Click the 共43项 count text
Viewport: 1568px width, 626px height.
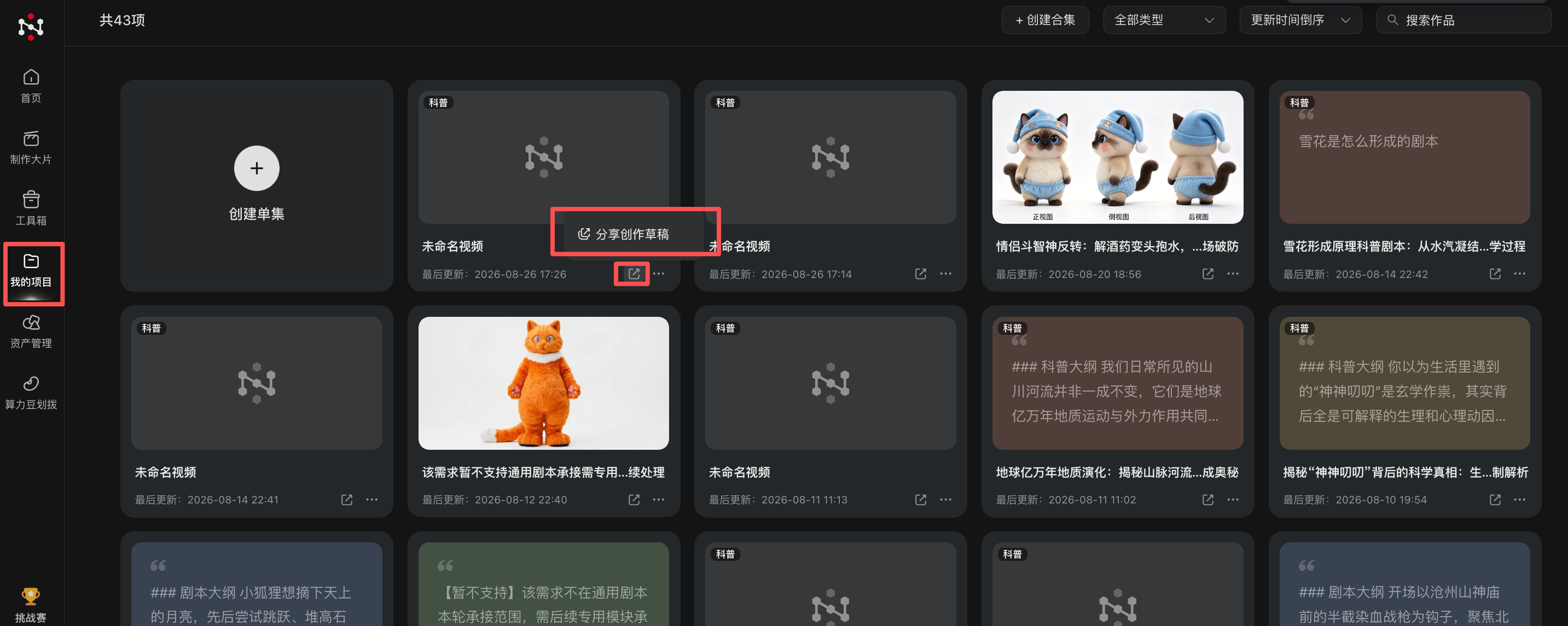tap(122, 20)
